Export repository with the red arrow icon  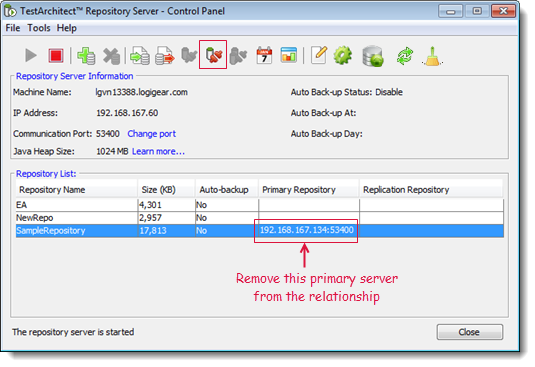tap(164, 56)
